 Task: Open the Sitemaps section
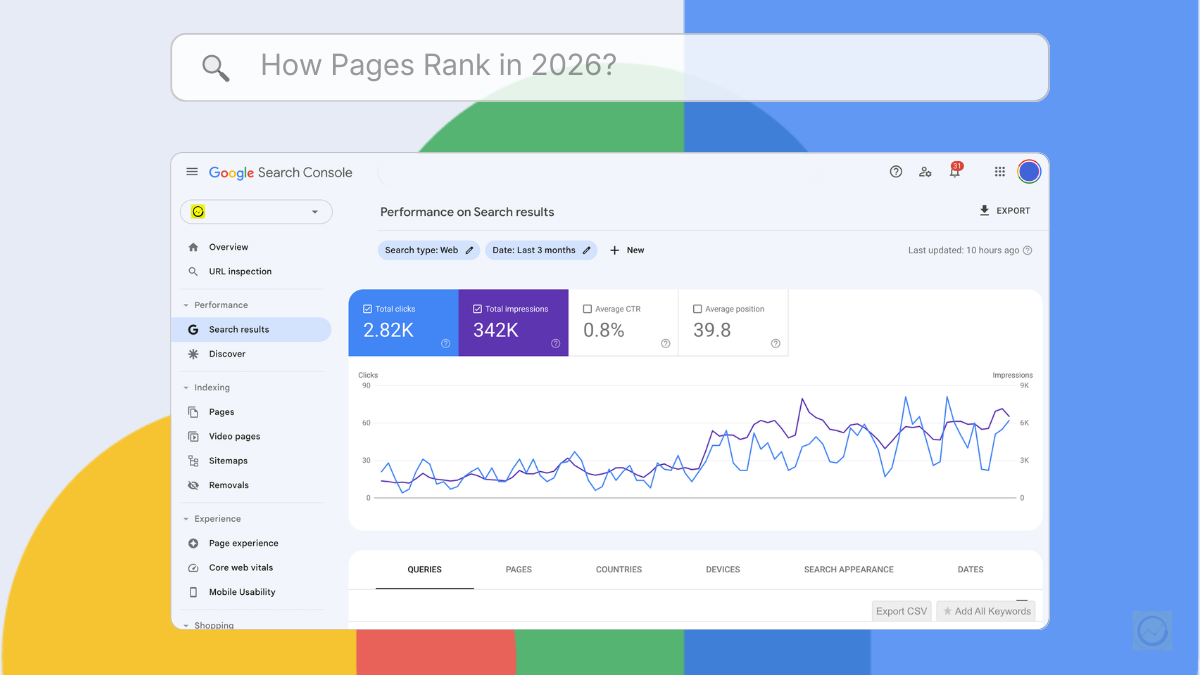[x=227, y=460]
